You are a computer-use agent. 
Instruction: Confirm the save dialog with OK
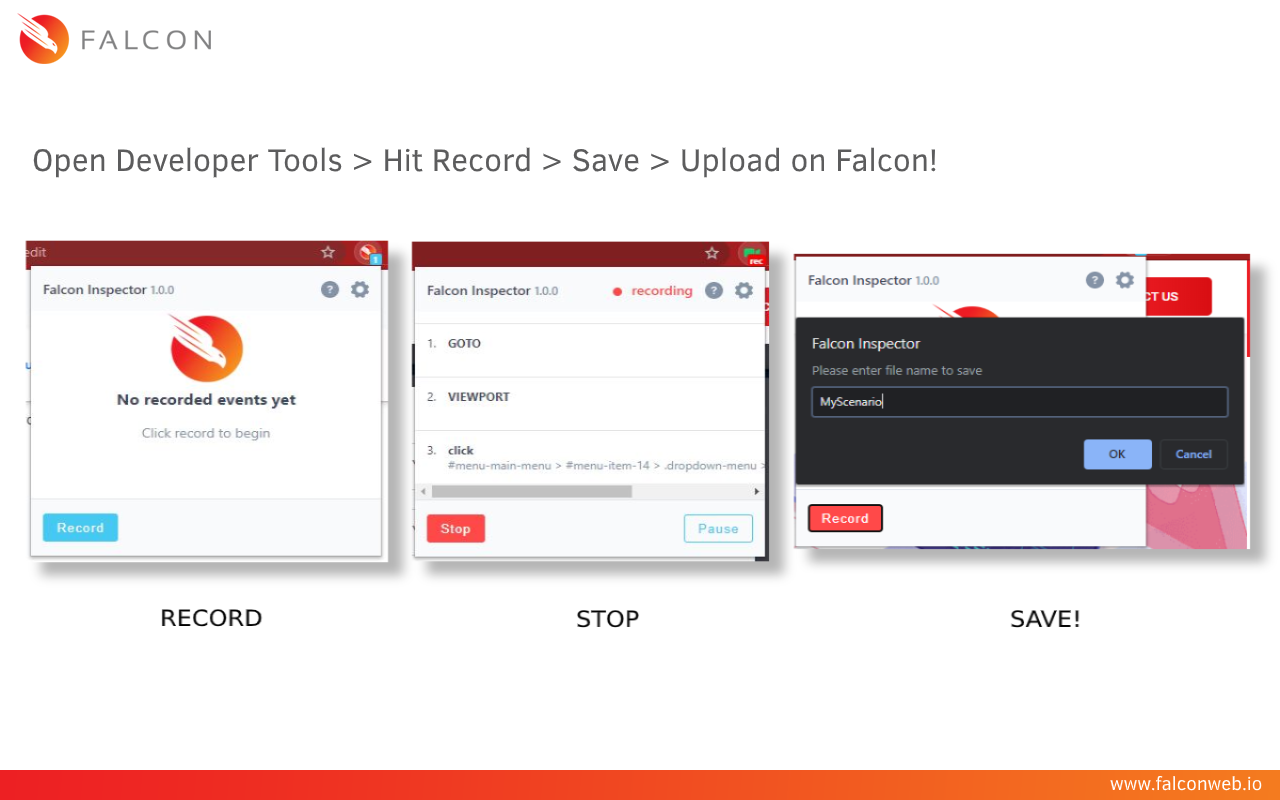click(1117, 454)
